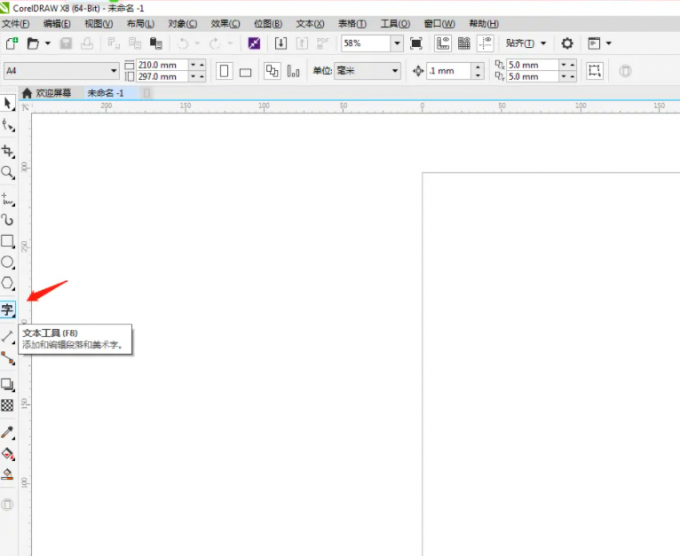
Task: Choose the Rectangle tool
Action: [x=8, y=241]
